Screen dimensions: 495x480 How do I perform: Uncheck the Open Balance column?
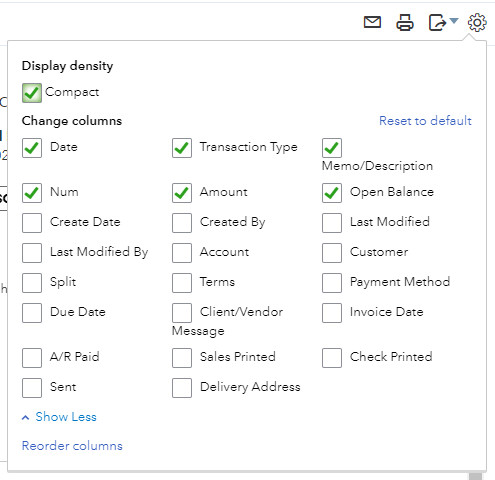pyautogui.click(x=332, y=193)
